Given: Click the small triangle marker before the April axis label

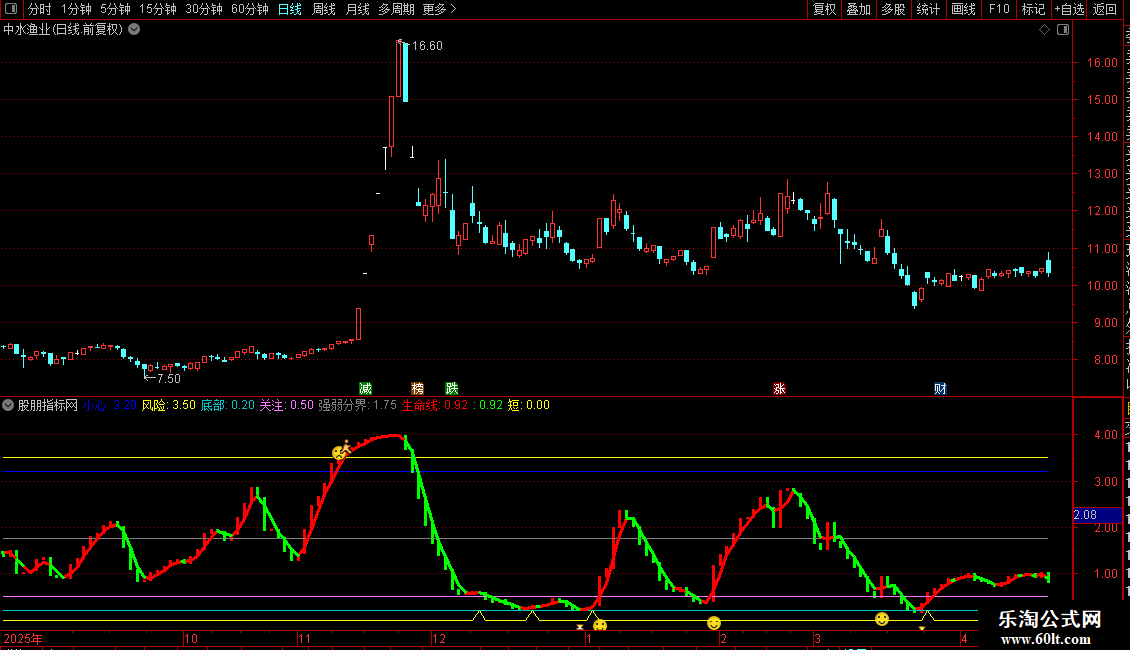Looking at the screenshot, I should (922, 628).
